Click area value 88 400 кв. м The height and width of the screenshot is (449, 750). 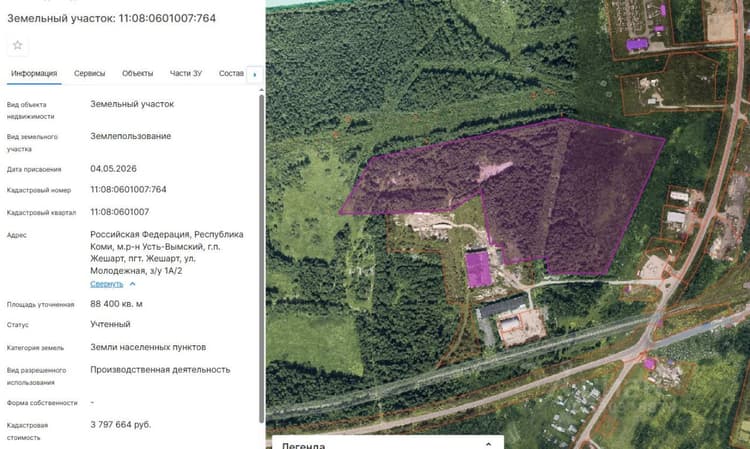[116, 304]
